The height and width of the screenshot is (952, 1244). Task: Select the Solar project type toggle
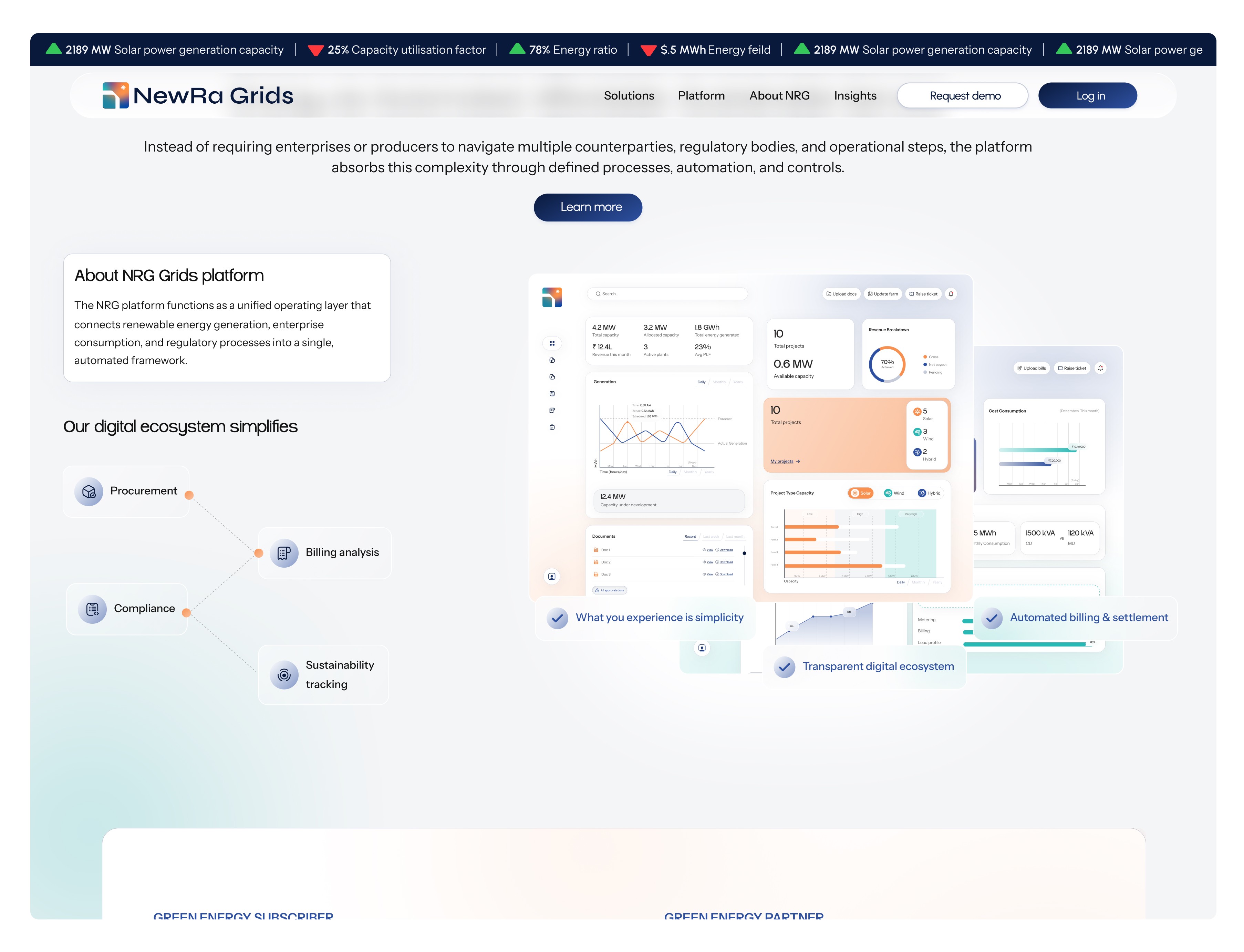pos(860,493)
